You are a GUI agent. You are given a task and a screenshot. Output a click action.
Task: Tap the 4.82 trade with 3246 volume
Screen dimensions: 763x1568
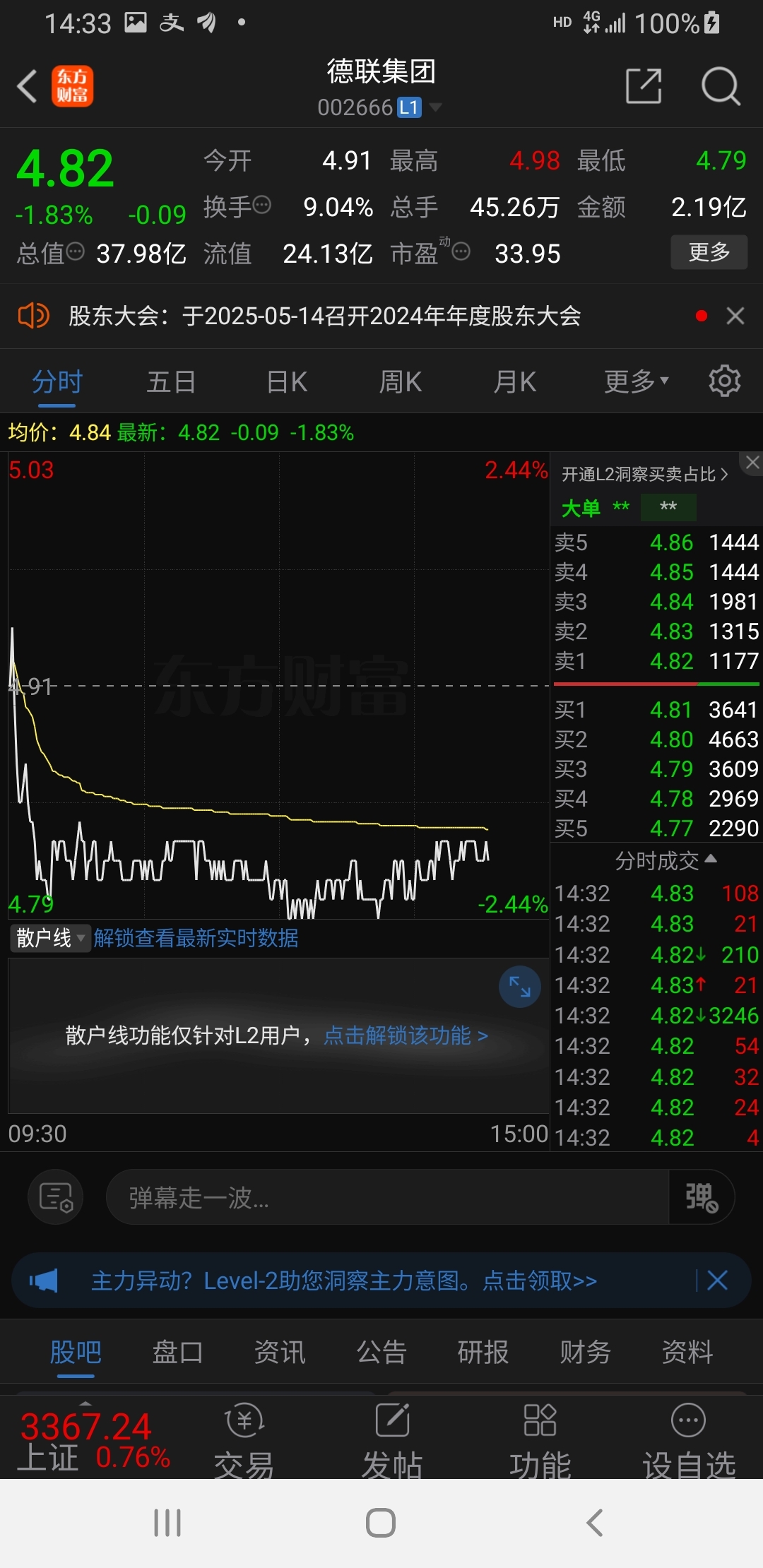[656, 1016]
